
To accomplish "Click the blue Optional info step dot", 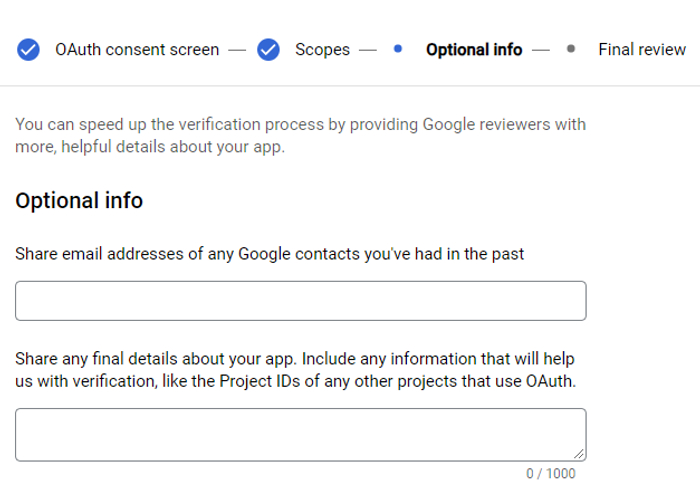I will pyautogui.click(x=398, y=49).
